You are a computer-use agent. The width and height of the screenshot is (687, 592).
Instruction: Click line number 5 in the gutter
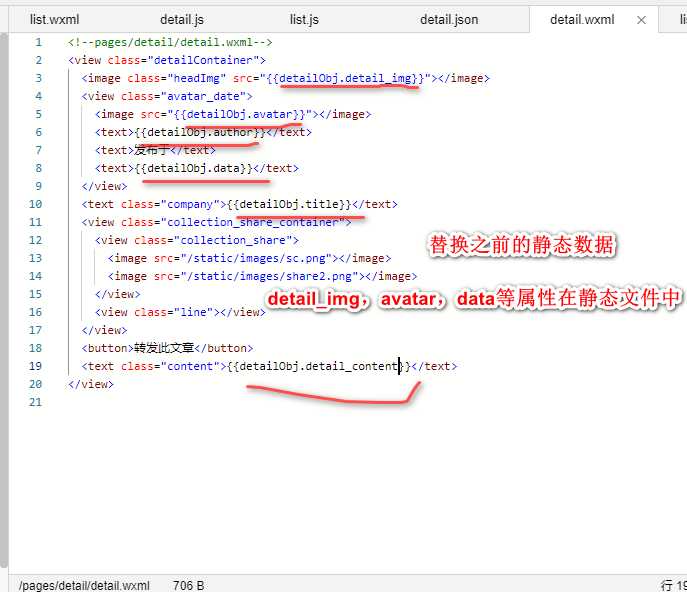click(39, 114)
